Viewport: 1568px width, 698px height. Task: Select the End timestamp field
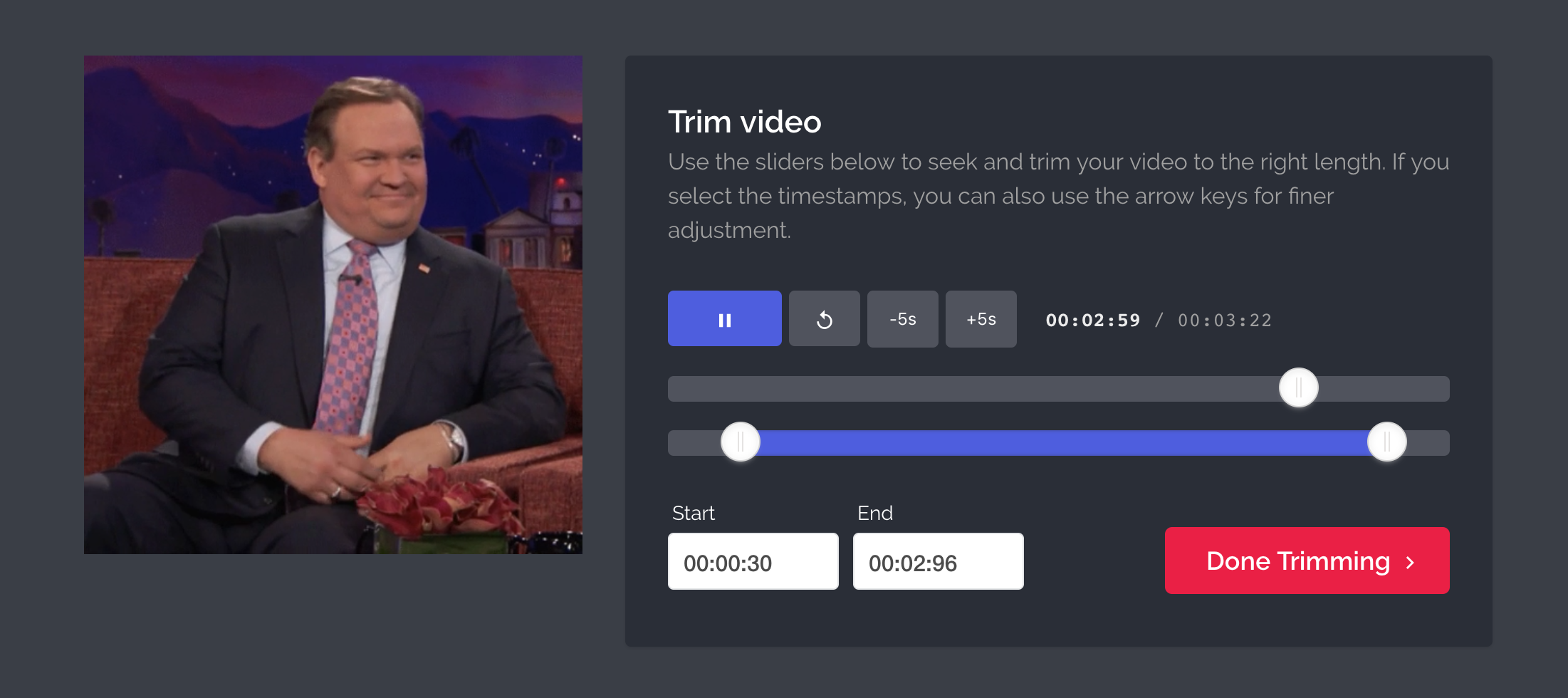pyautogui.click(x=939, y=561)
